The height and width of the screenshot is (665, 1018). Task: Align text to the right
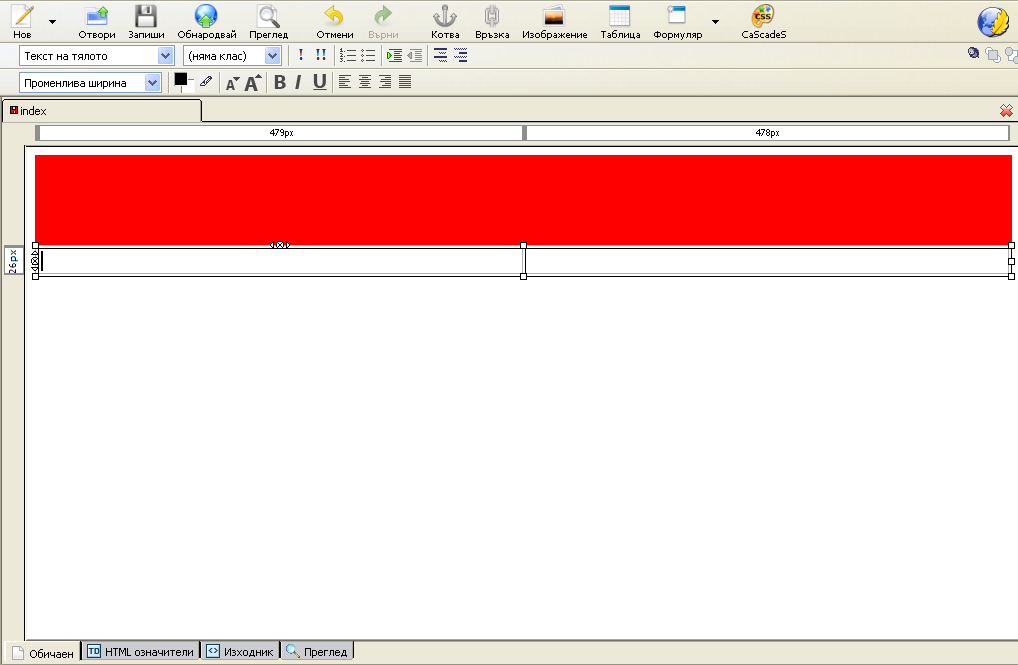pos(385,82)
